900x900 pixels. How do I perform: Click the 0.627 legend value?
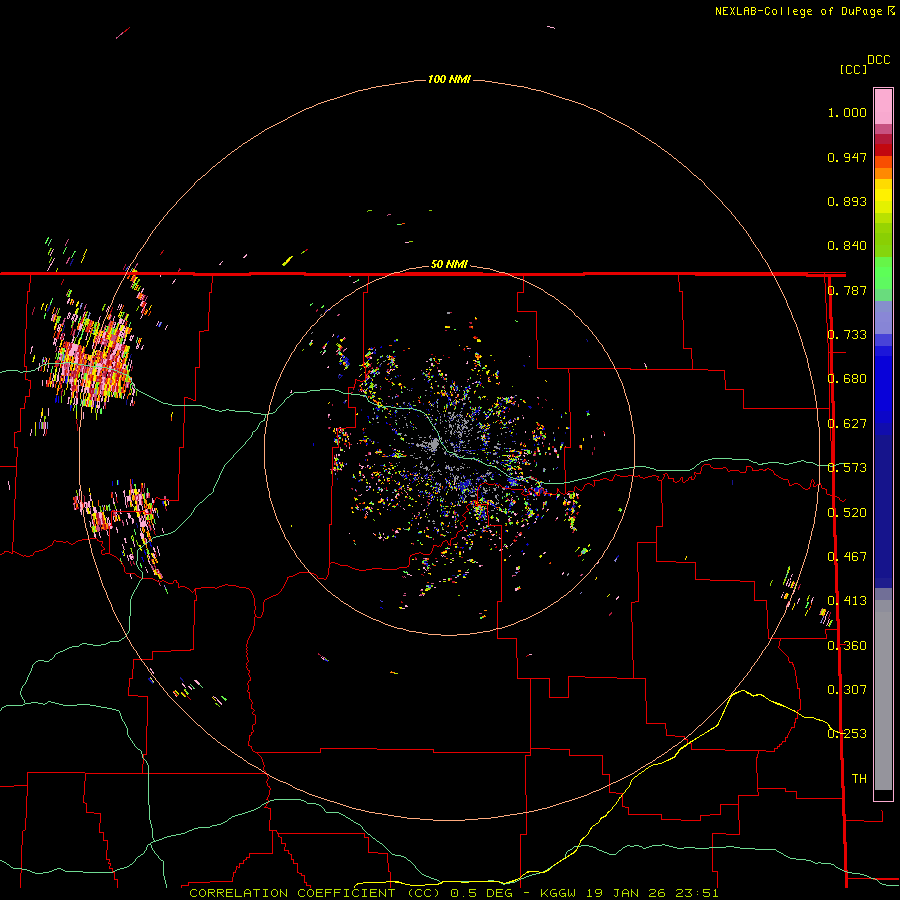(x=847, y=424)
